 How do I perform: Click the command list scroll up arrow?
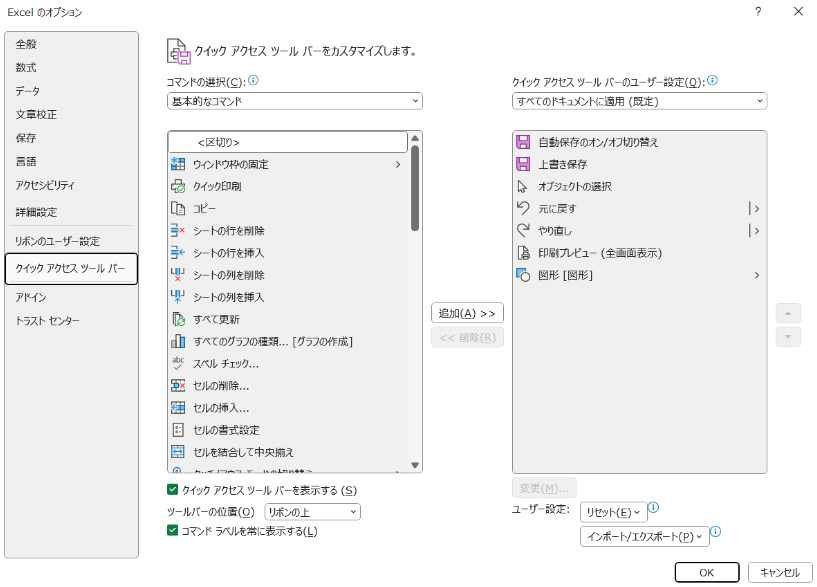click(x=415, y=139)
